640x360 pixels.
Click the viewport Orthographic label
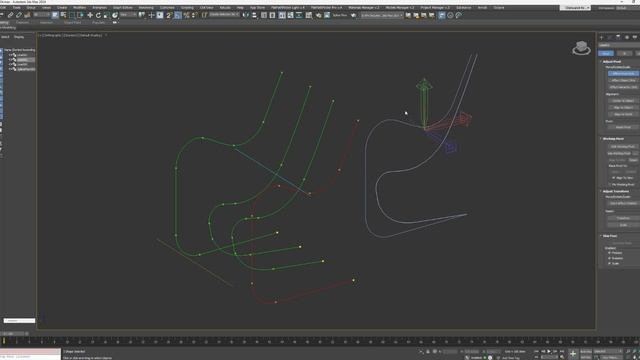pos(52,36)
